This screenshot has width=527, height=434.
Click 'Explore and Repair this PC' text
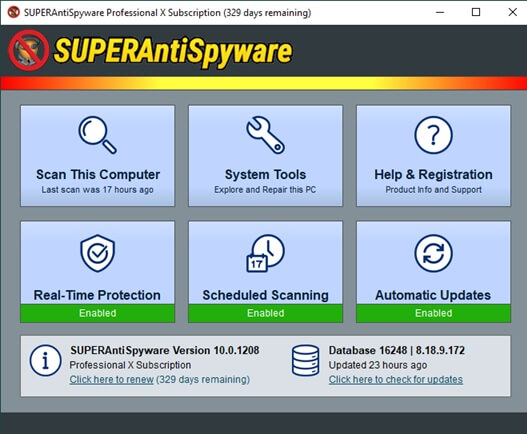(265, 190)
